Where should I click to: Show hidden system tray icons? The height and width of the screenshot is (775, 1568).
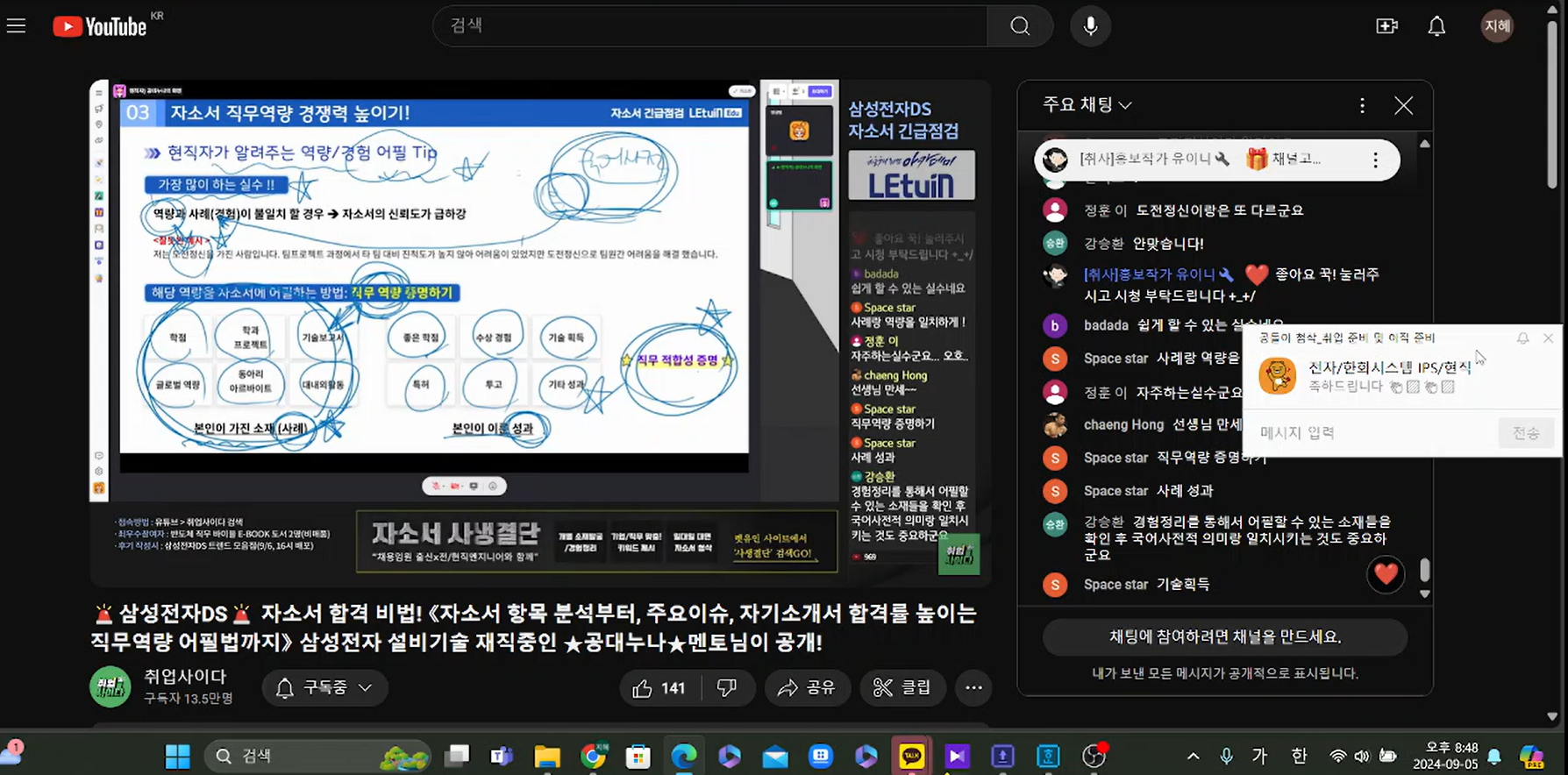tap(1194, 756)
